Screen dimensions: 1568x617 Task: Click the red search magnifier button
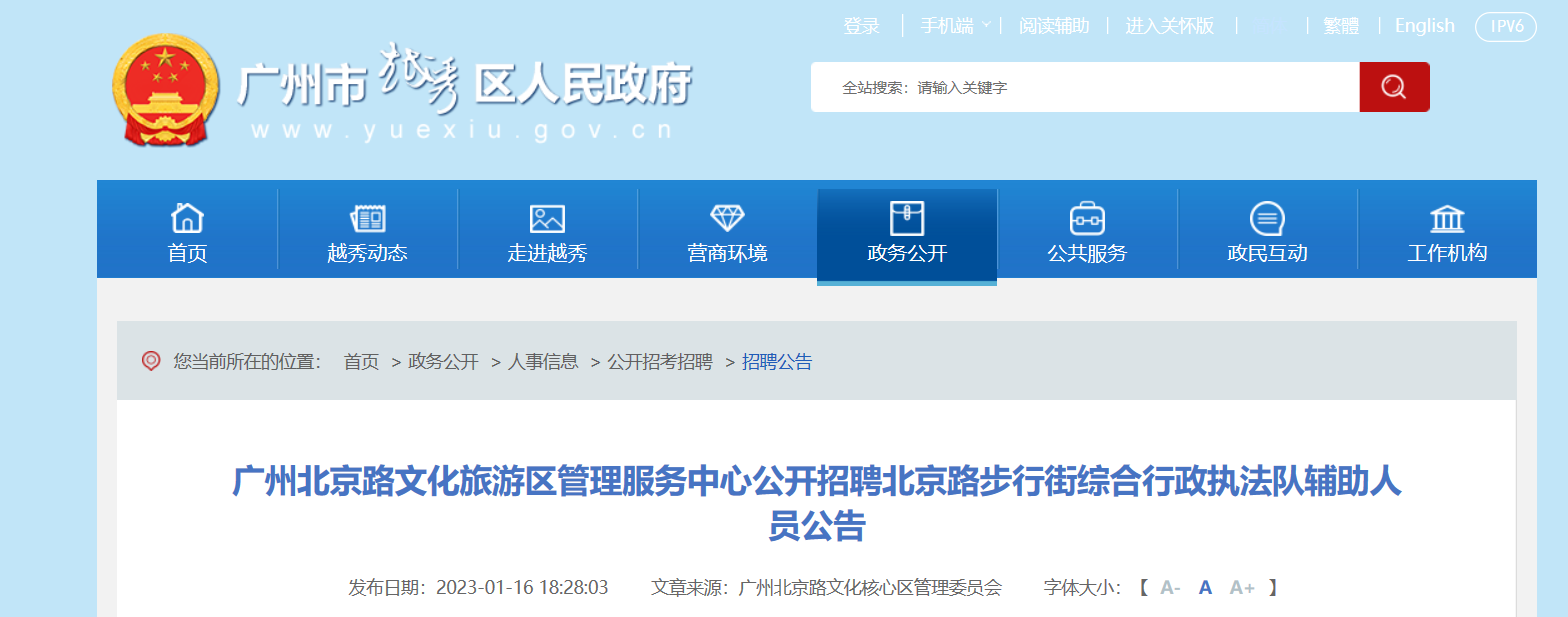click(x=1394, y=87)
